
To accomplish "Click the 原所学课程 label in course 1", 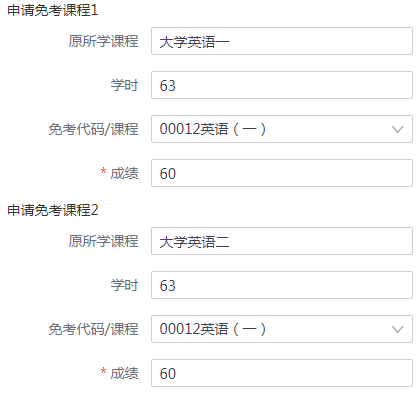I will click(x=103, y=41).
